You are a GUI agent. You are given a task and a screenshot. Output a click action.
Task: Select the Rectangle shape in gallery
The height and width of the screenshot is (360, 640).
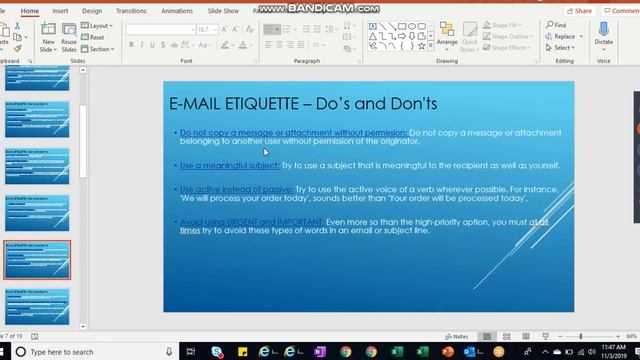pyautogui.click(x=402, y=27)
